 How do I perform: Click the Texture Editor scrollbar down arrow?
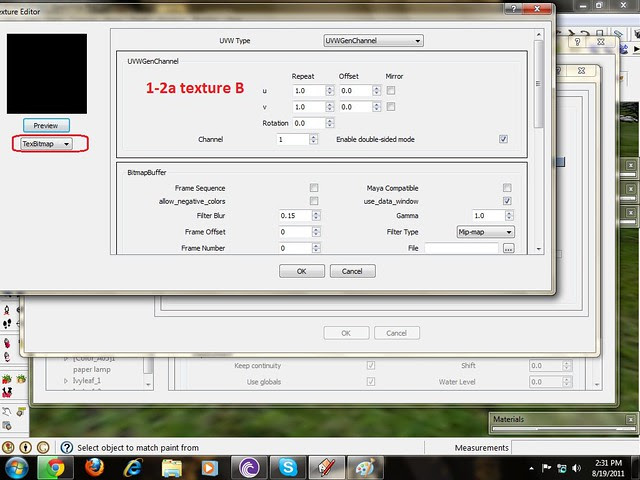[539, 249]
